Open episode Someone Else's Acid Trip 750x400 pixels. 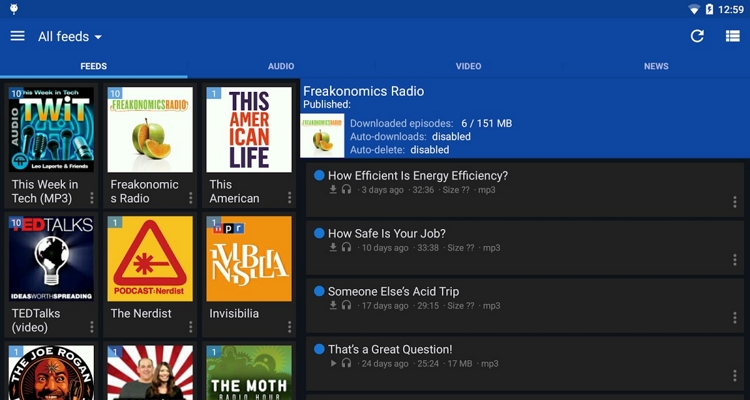(x=525, y=305)
